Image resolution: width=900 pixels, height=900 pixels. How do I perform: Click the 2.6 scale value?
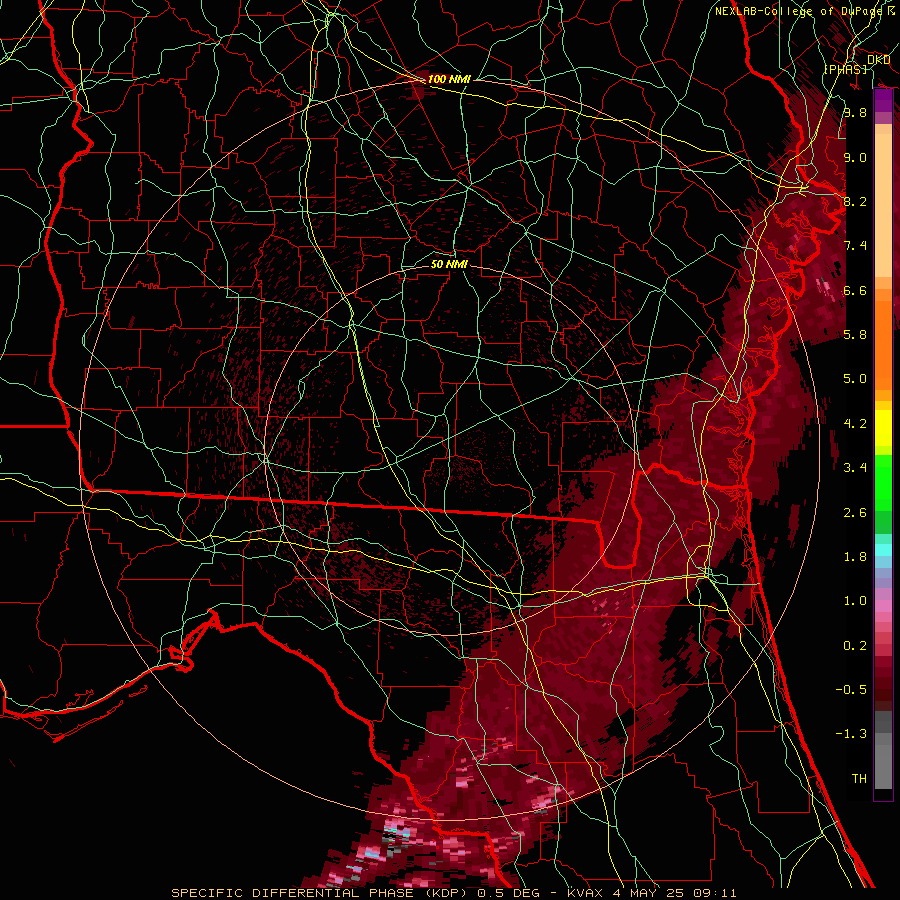[x=855, y=513]
